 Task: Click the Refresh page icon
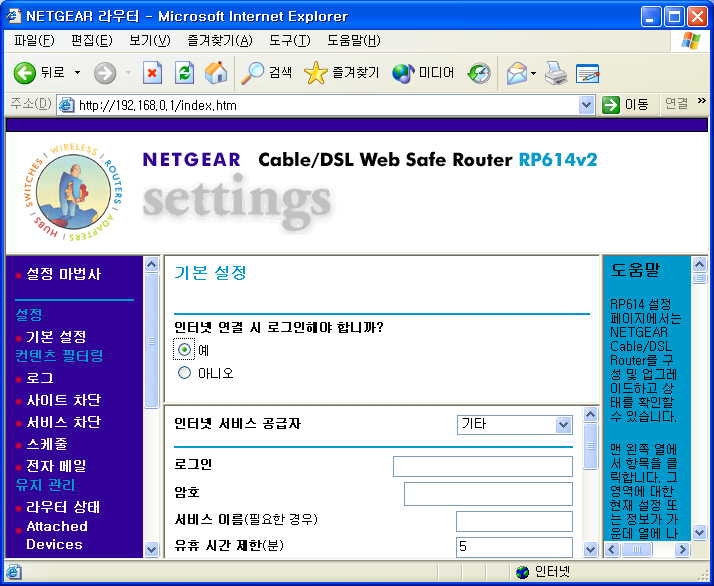(x=184, y=73)
